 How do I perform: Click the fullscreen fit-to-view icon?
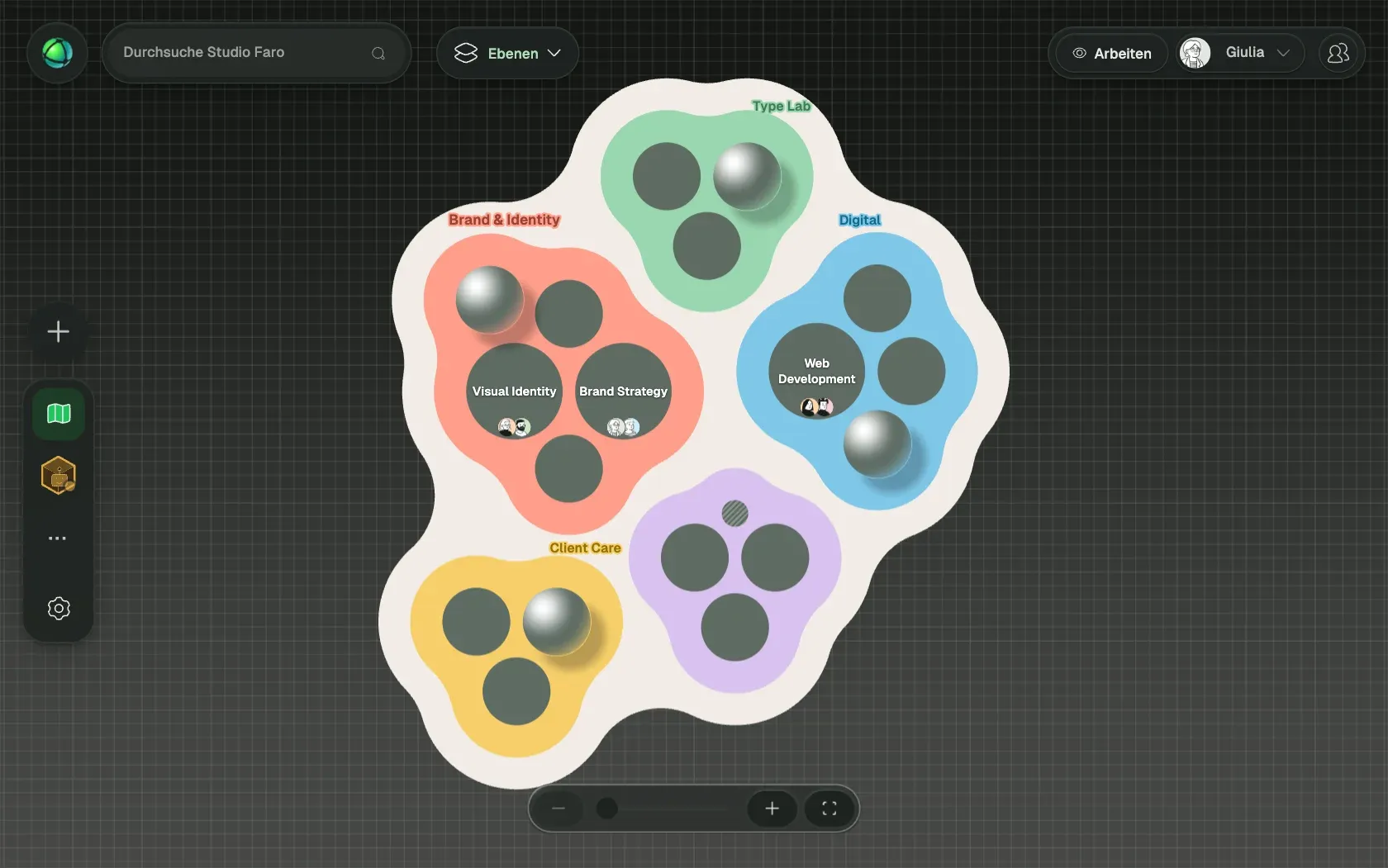click(829, 809)
